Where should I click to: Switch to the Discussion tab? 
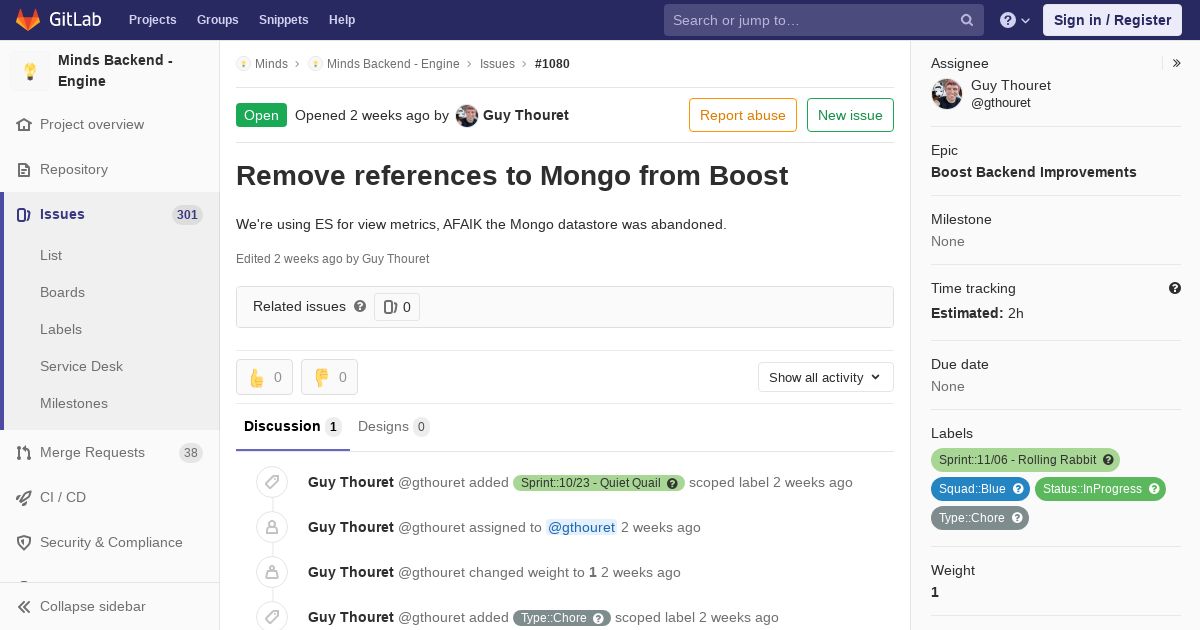(293, 427)
